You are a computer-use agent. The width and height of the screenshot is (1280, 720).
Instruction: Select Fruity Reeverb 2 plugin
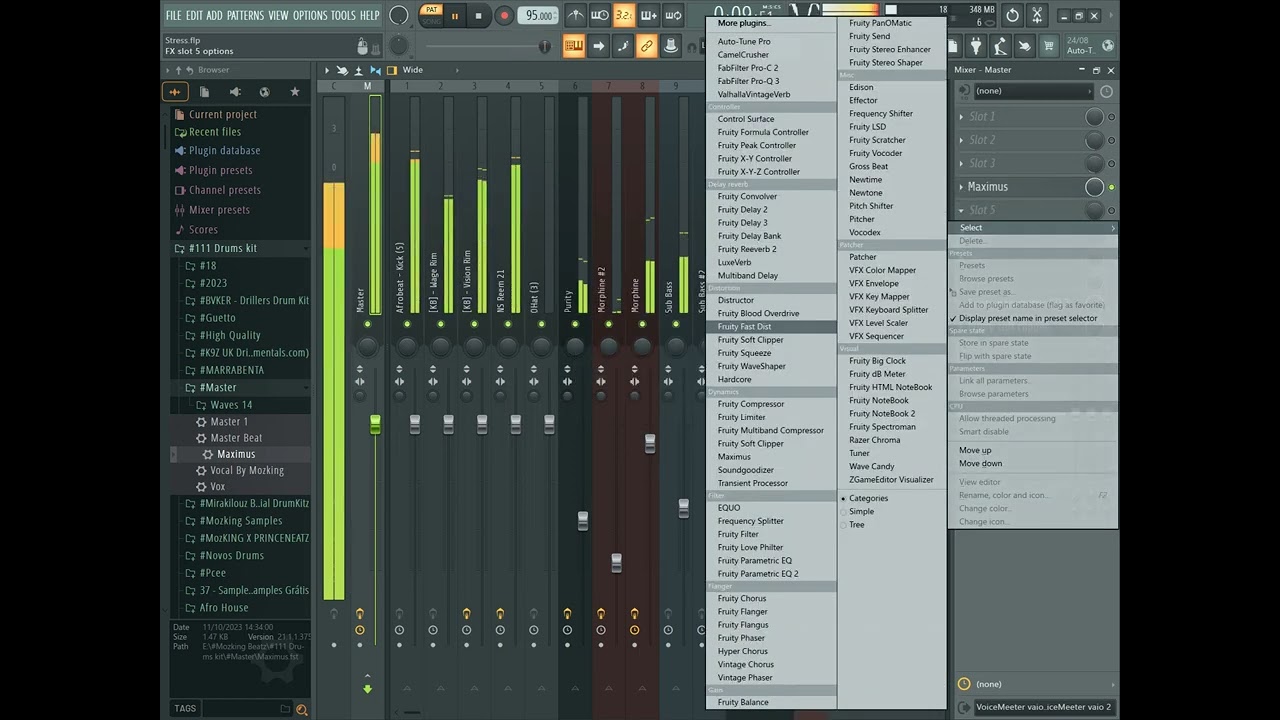747,250
